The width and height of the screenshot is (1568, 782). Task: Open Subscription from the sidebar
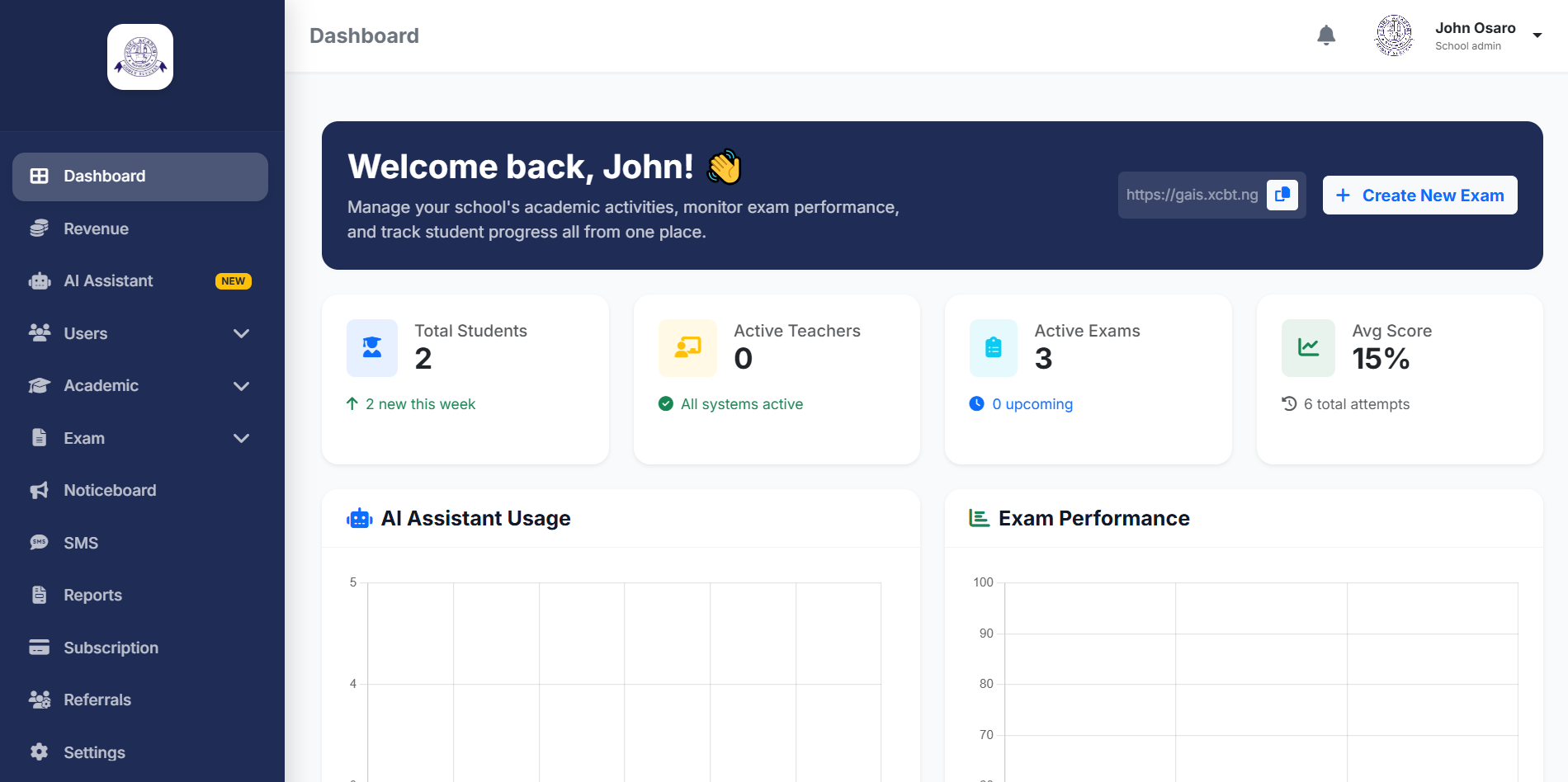point(140,648)
